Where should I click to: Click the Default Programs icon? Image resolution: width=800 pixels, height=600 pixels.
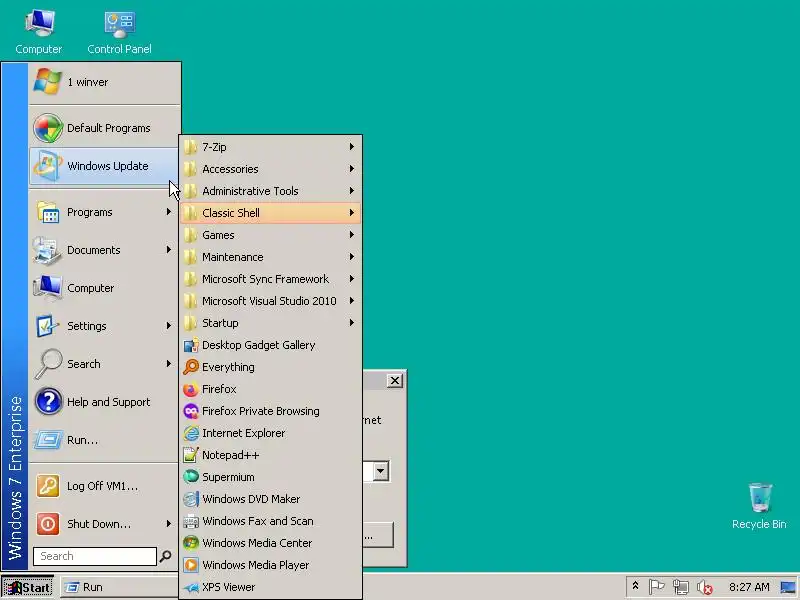47,128
